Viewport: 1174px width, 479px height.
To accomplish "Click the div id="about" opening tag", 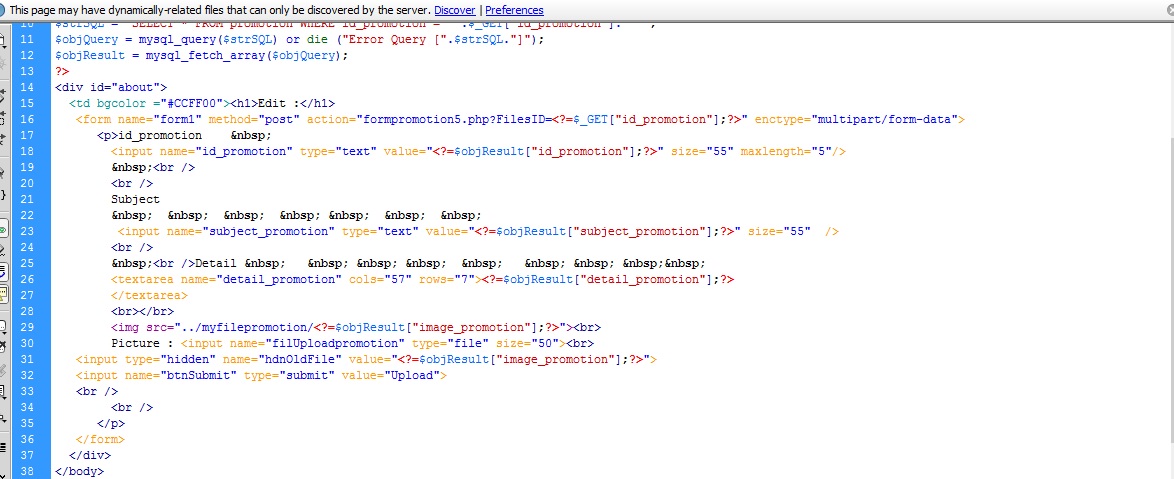I will (111, 88).
